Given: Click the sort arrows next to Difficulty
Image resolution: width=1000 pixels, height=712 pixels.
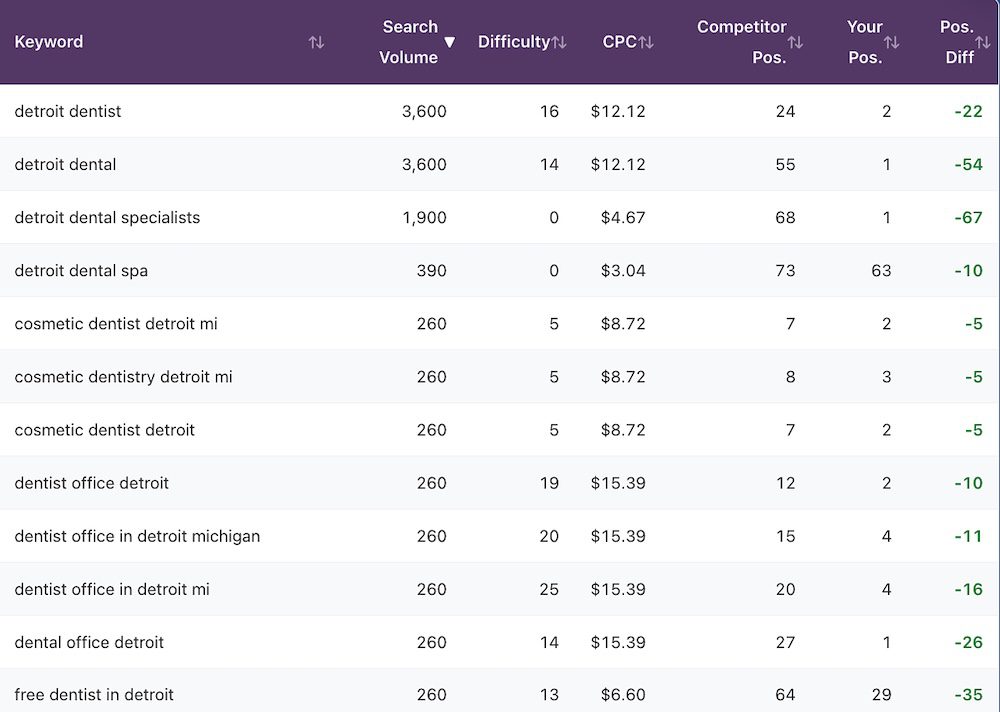Looking at the screenshot, I should pos(559,42).
